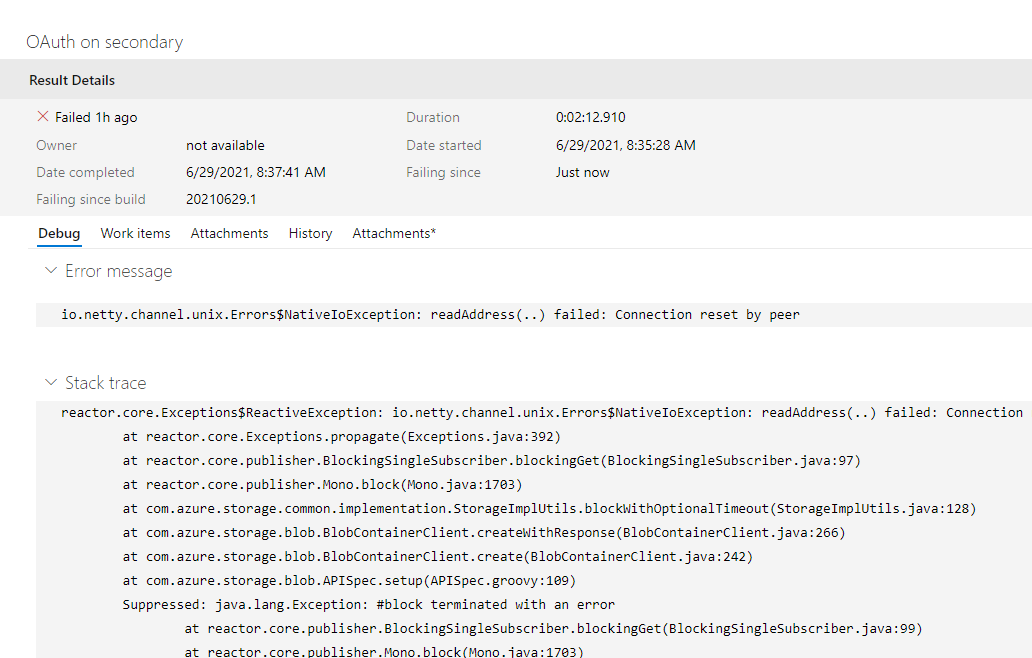Click the BlockingSingleSubscriber.java:99 stack line
This screenshot has width=1032, height=658.
click(x=554, y=629)
